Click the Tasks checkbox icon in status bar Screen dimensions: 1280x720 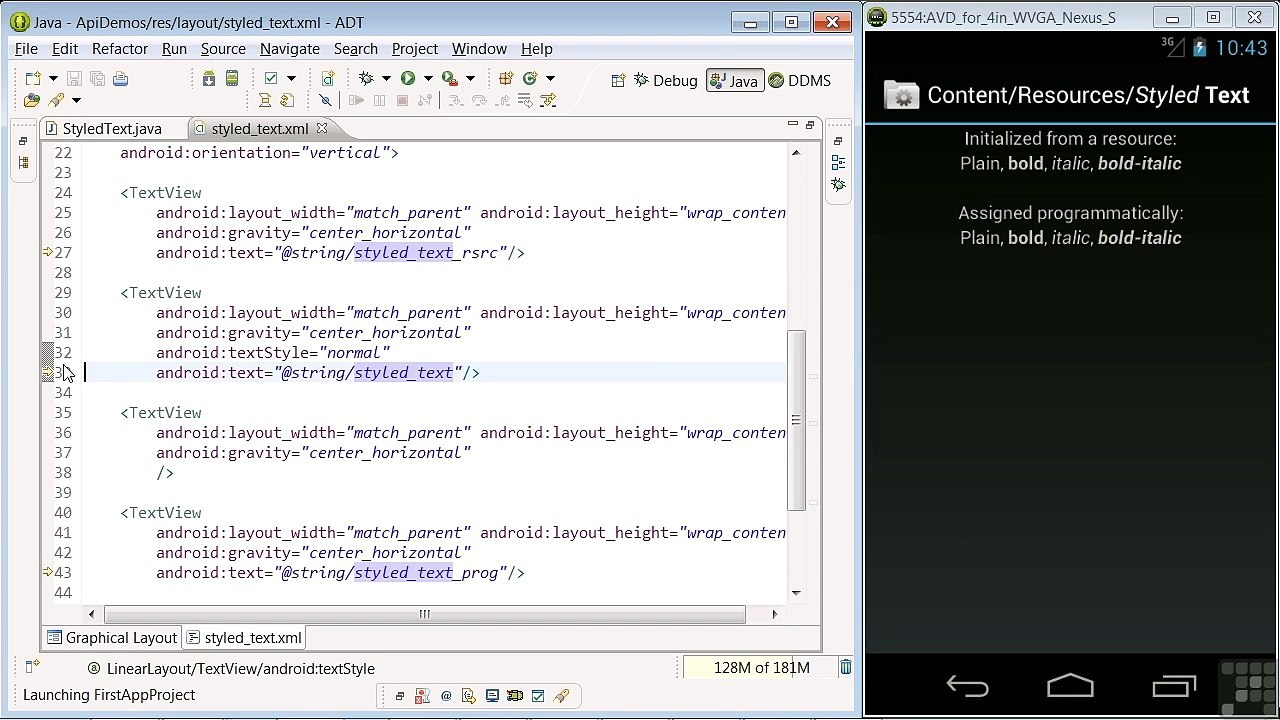click(538, 696)
